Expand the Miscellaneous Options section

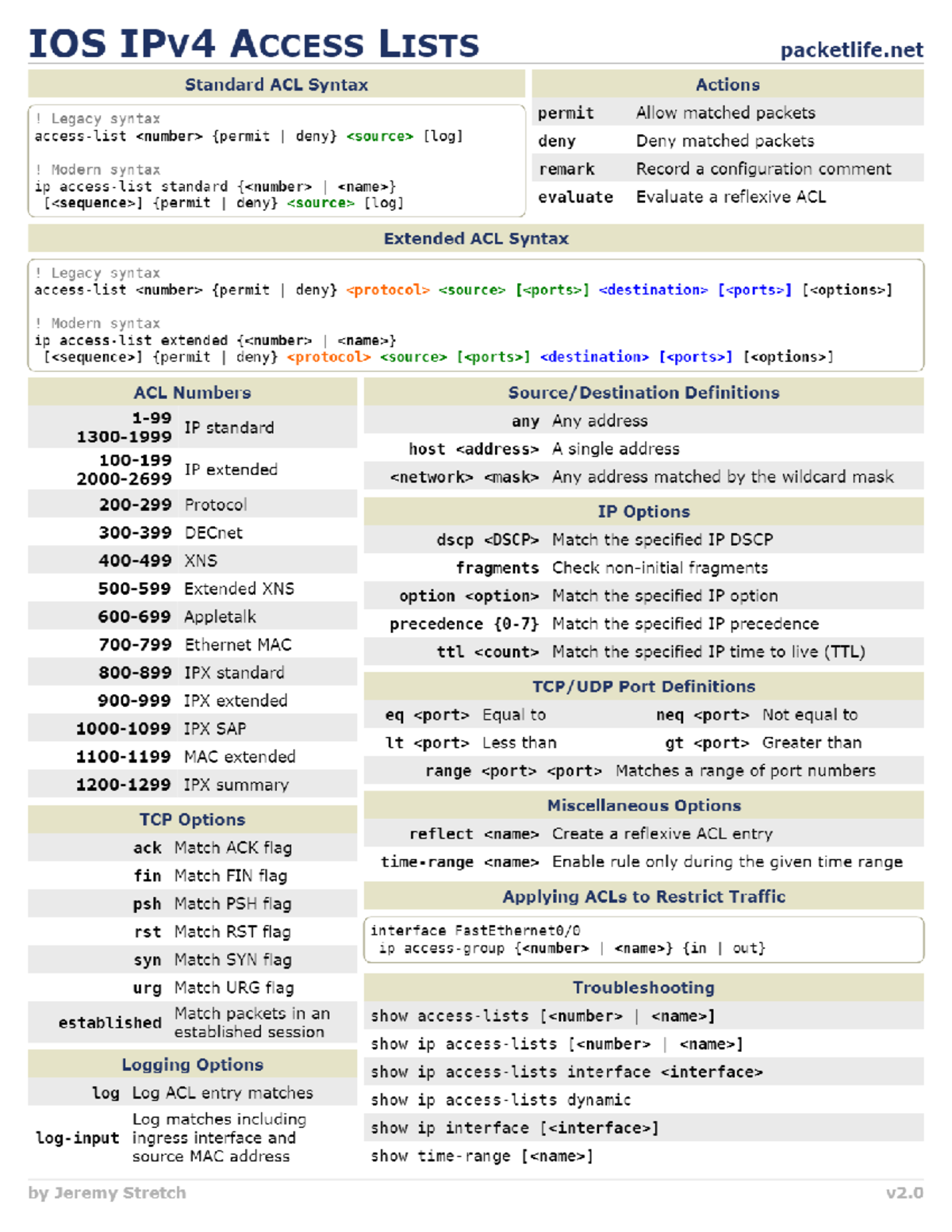643,804
